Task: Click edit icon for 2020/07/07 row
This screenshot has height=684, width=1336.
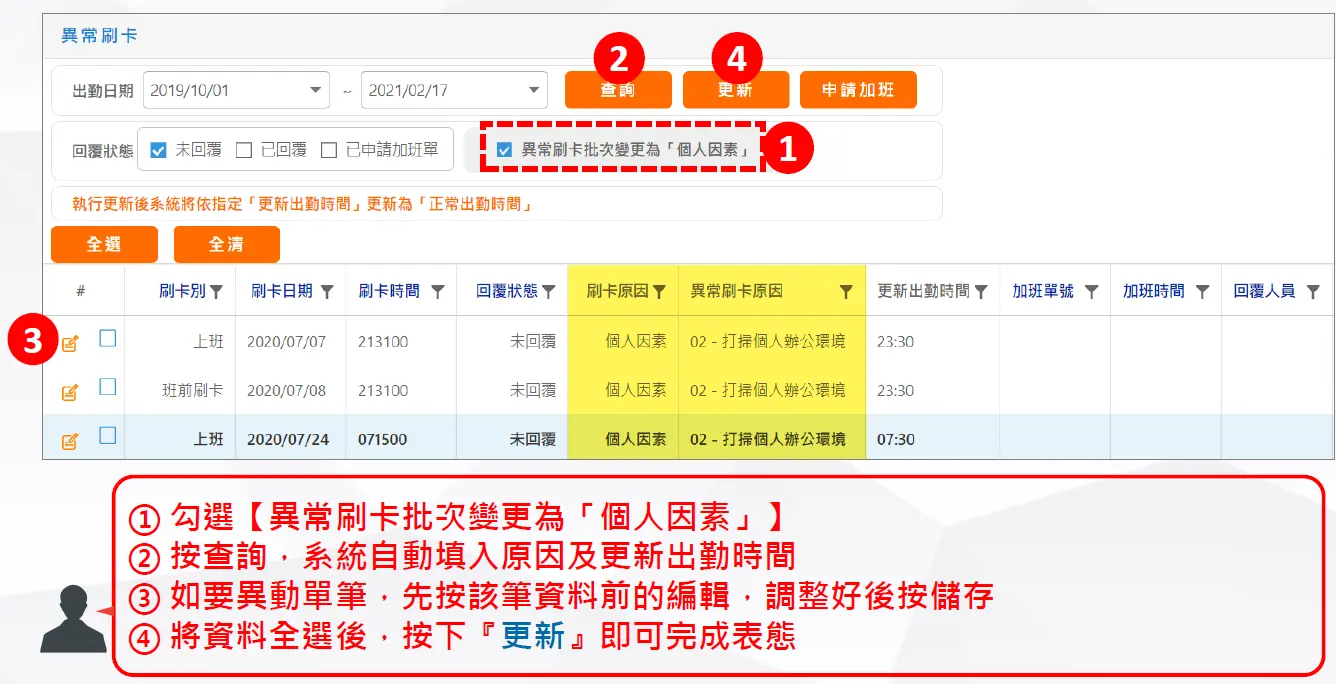Action: (x=70, y=344)
